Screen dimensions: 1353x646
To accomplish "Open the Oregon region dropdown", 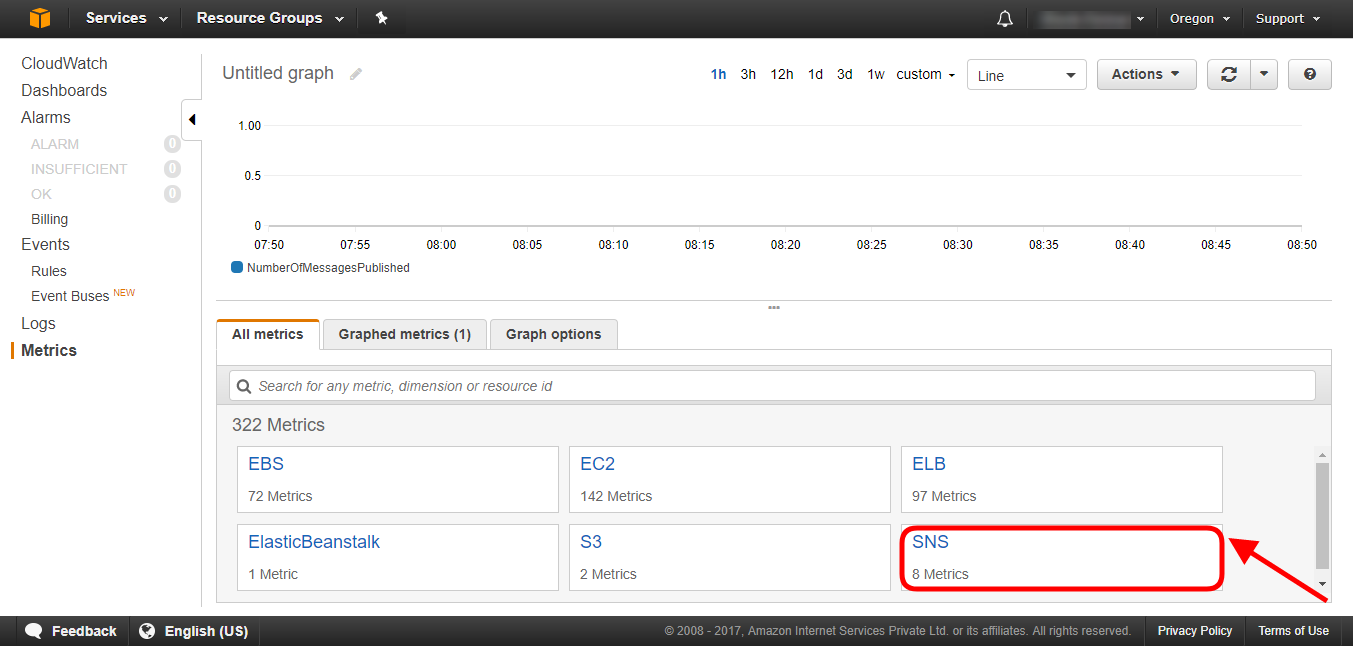I will tap(1200, 19).
